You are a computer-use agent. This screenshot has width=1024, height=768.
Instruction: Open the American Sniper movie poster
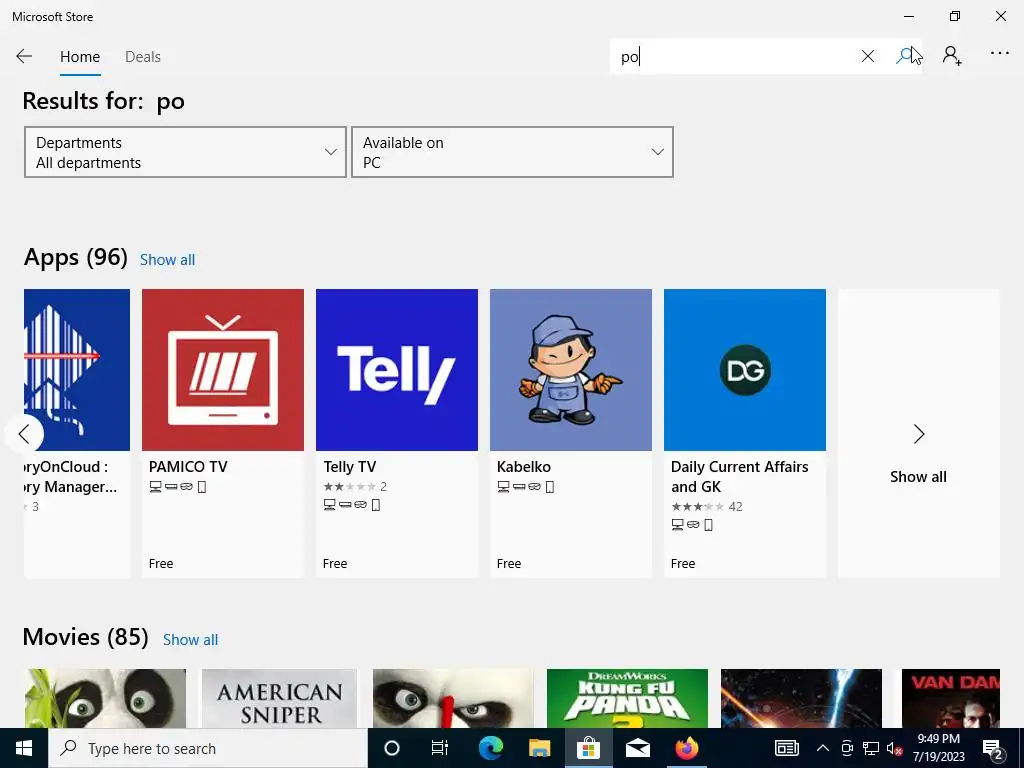(x=280, y=698)
